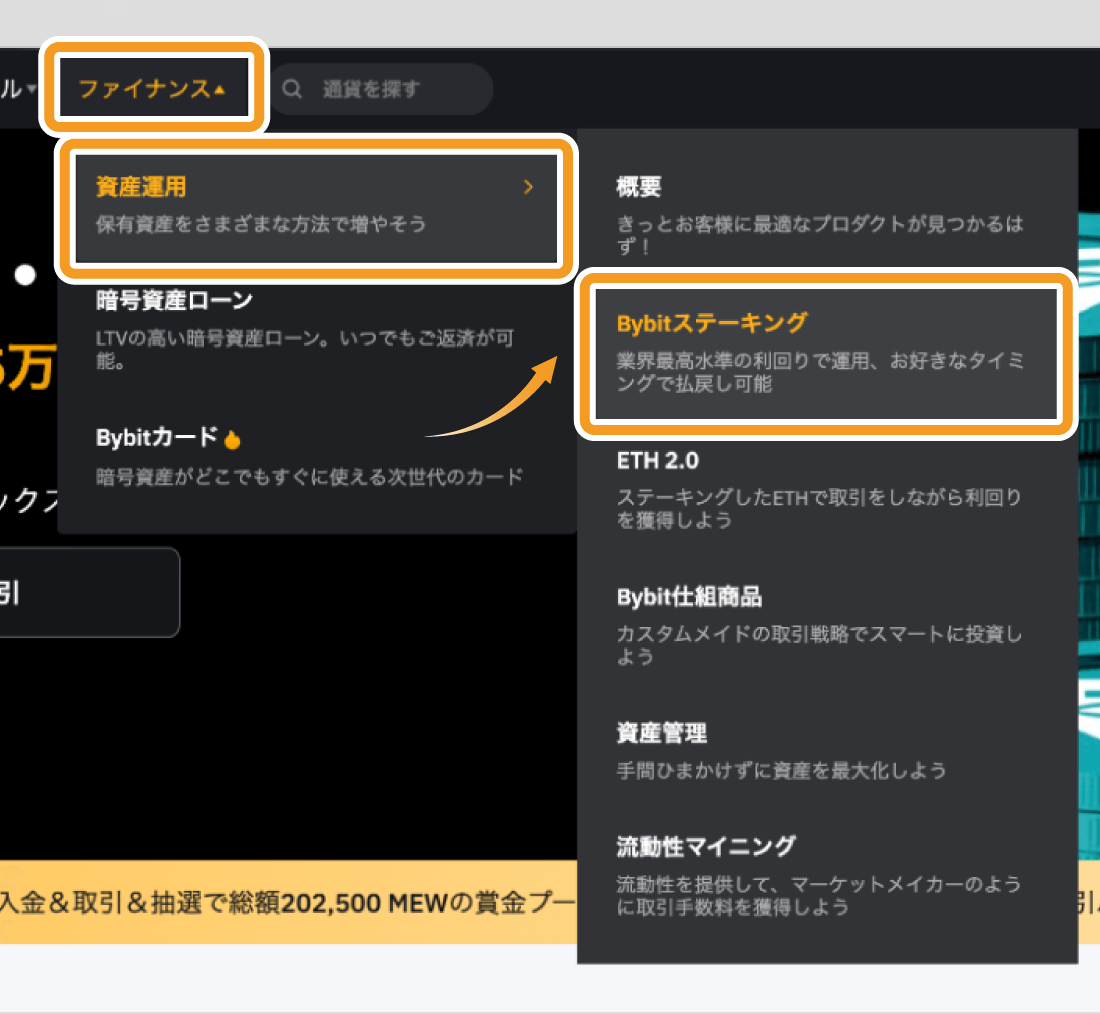The height and width of the screenshot is (1014, 1100).
Task: Choose Bybitステーキング in the submenu
Action: (826, 353)
